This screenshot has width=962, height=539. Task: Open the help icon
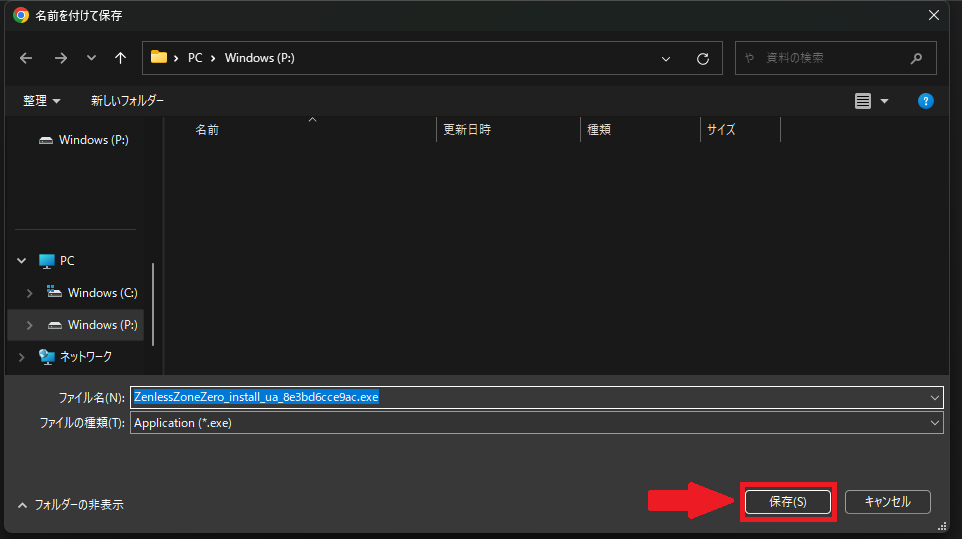(925, 101)
